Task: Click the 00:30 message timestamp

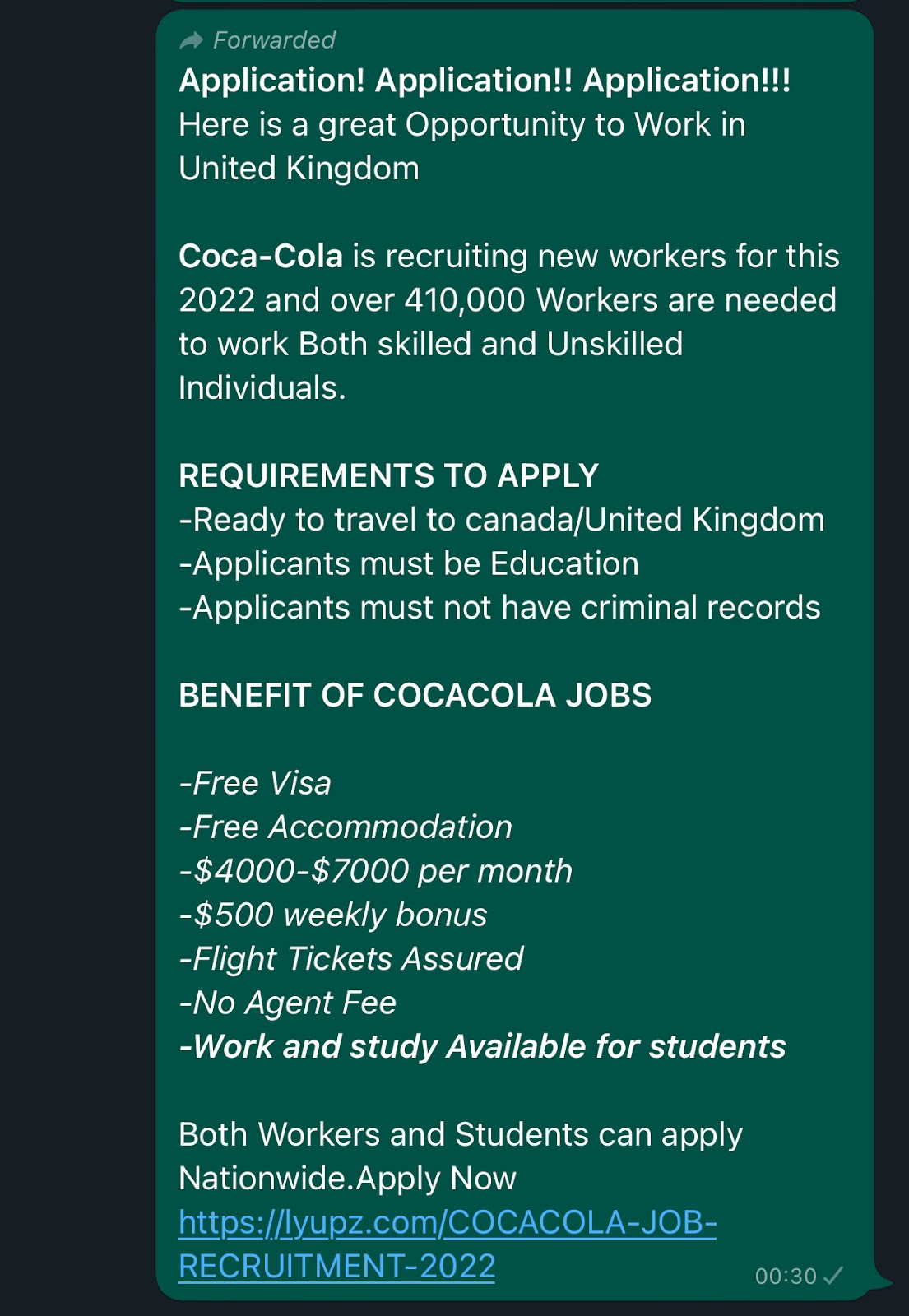Action: pyautogui.click(x=786, y=1276)
